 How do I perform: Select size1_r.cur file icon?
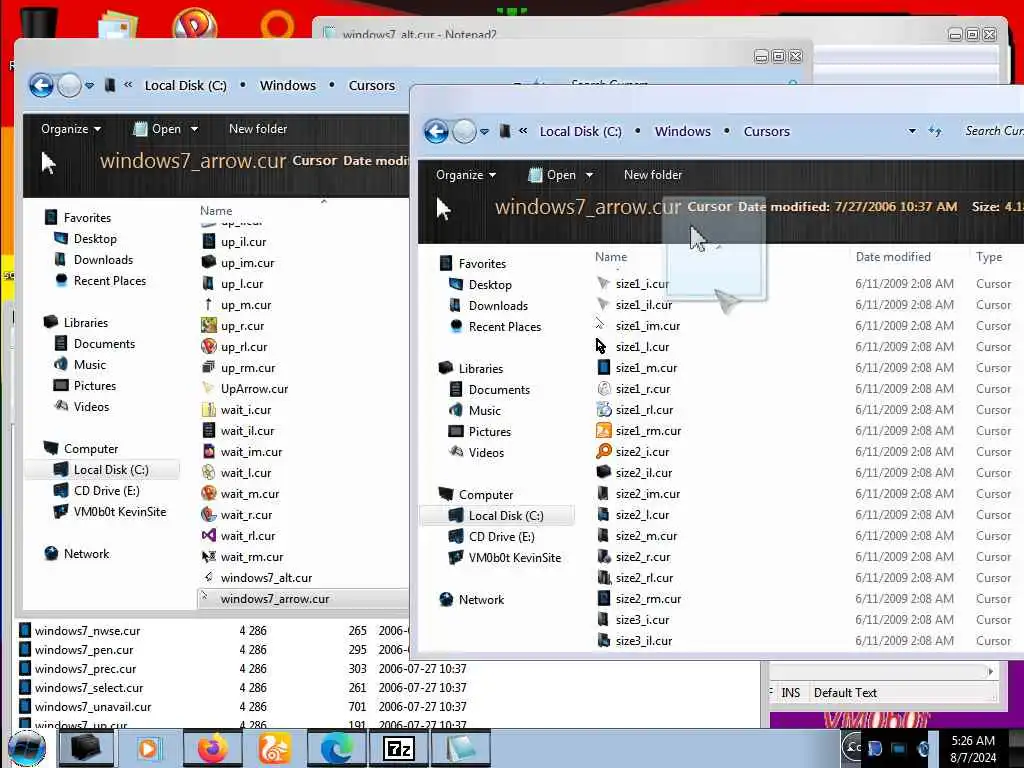click(x=604, y=389)
